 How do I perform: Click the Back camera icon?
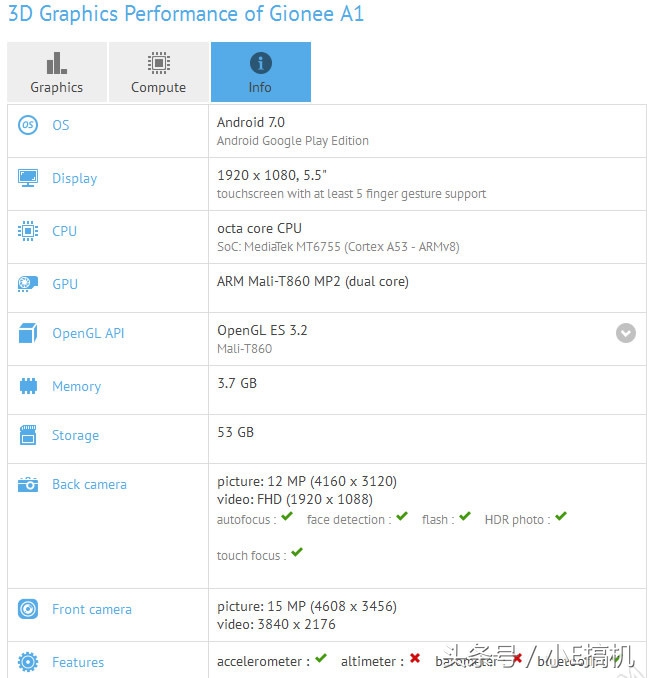tap(28, 484)
